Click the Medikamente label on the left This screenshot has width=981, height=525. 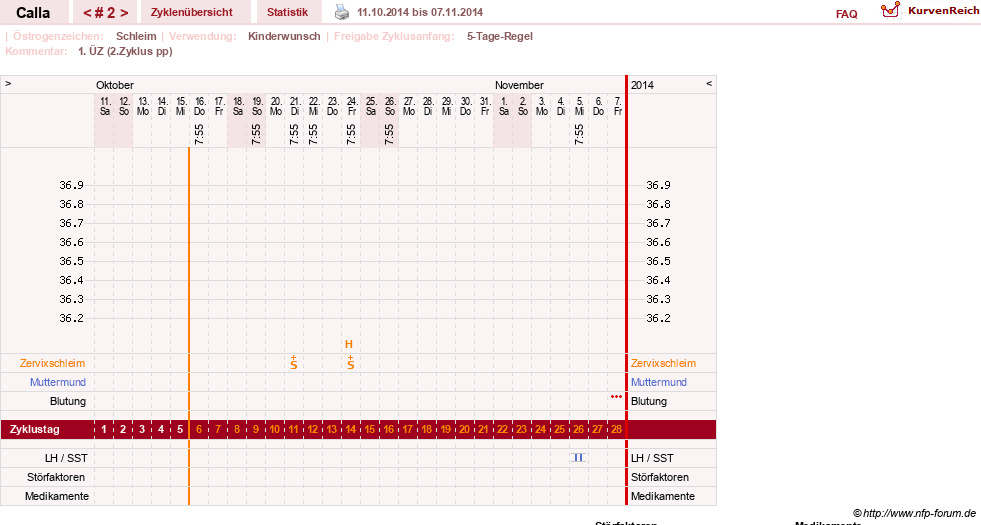pos(57,496)
